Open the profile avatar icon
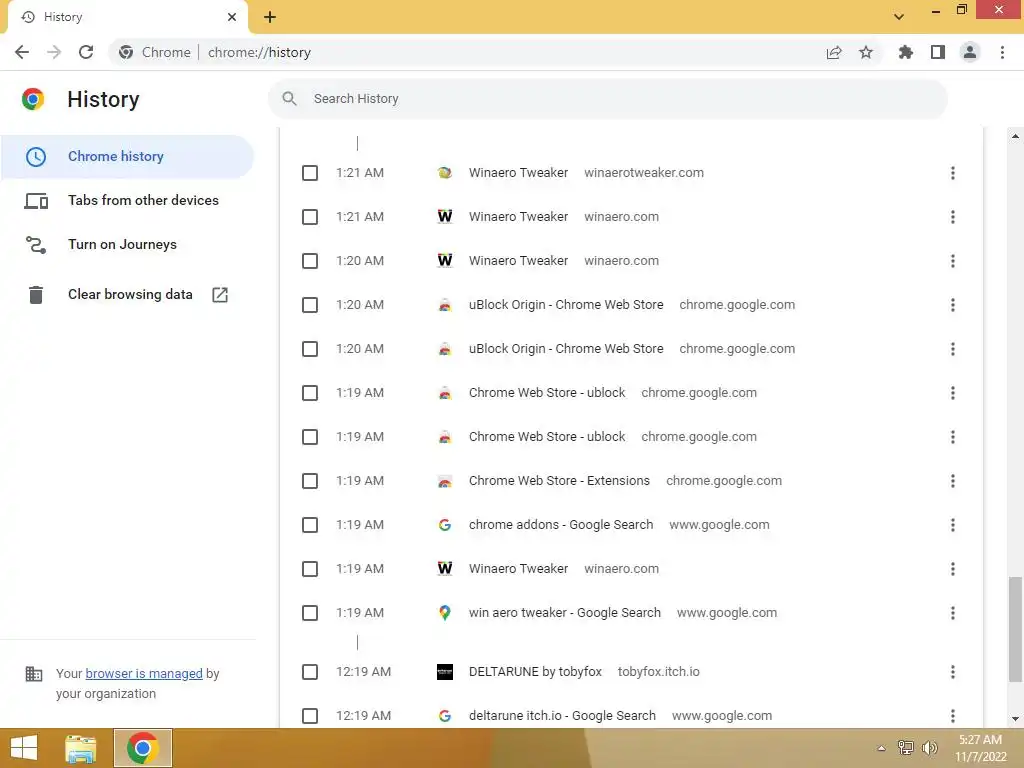This screenshot has height=768, width=1024. pos(970,52)
